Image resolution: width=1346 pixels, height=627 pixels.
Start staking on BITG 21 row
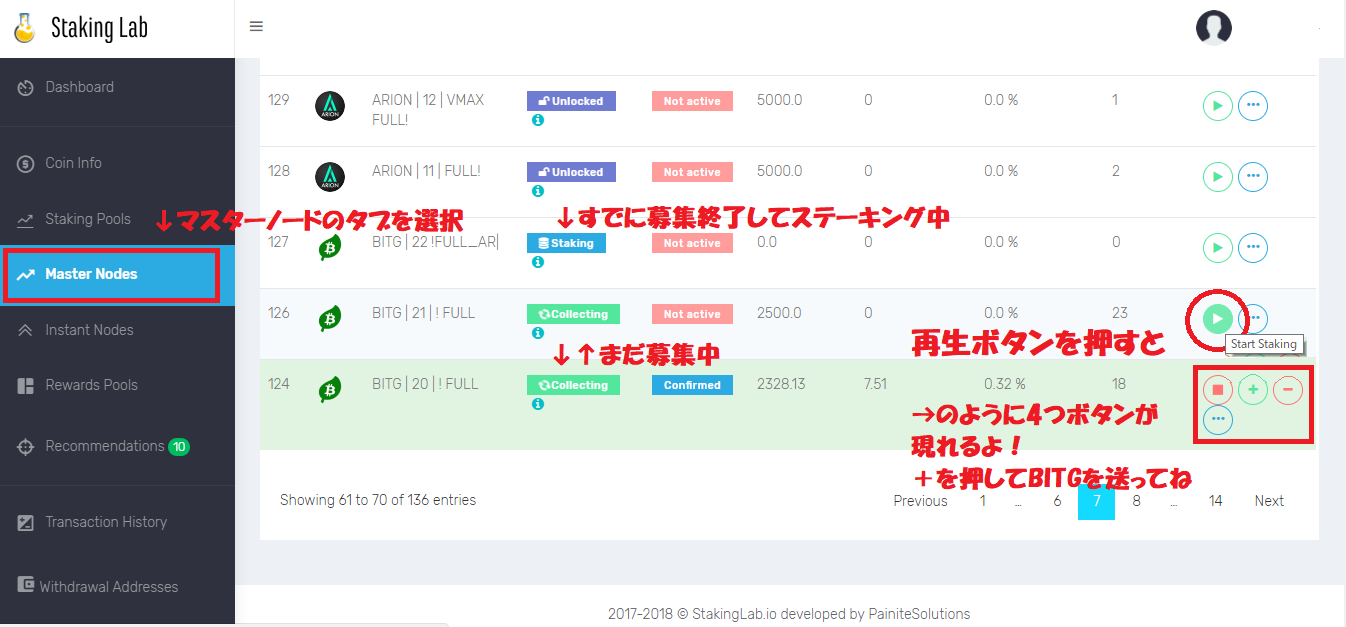pyautogui.click(x=1217, y=318)
